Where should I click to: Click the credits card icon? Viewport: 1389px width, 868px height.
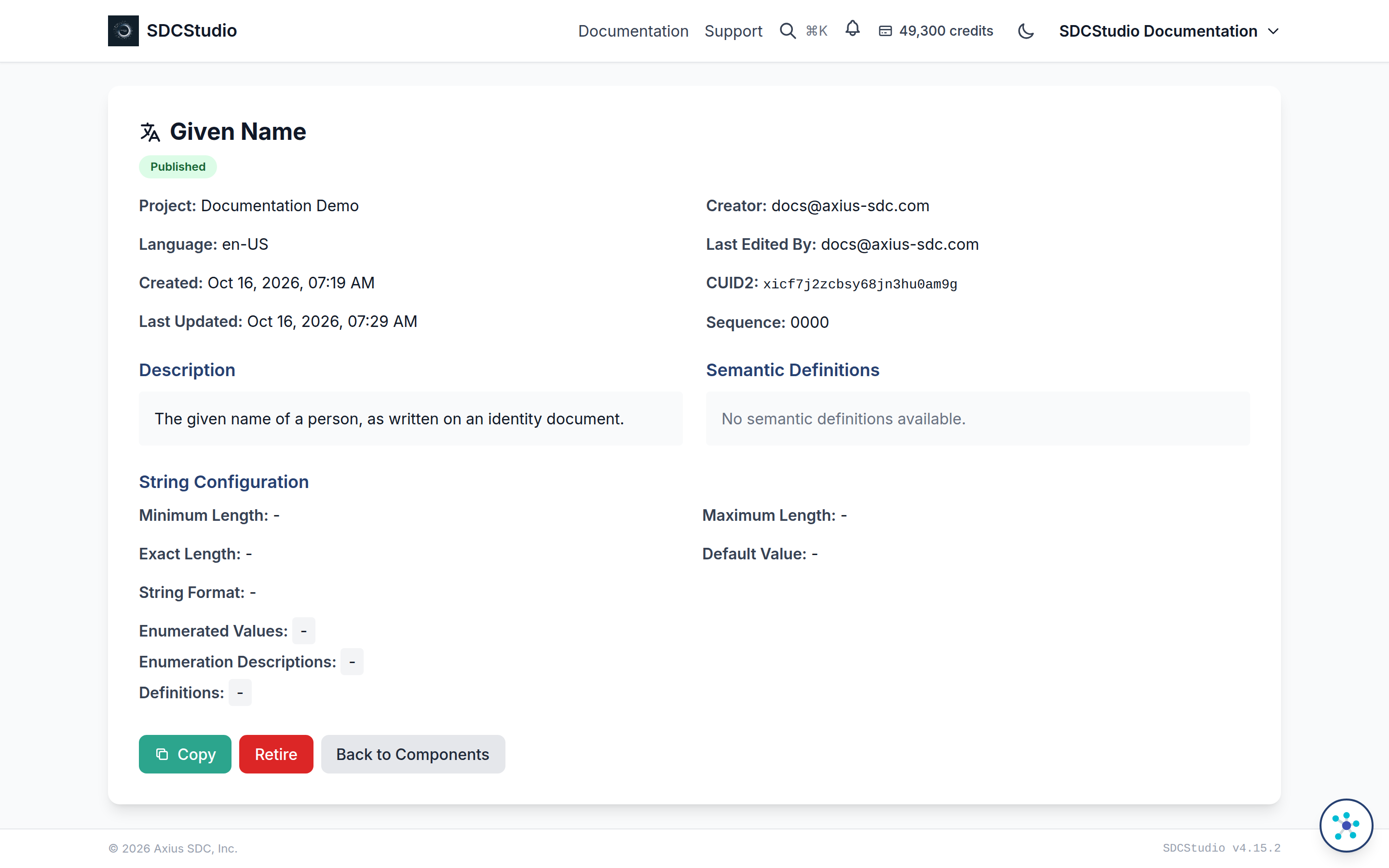pos(885,31)
